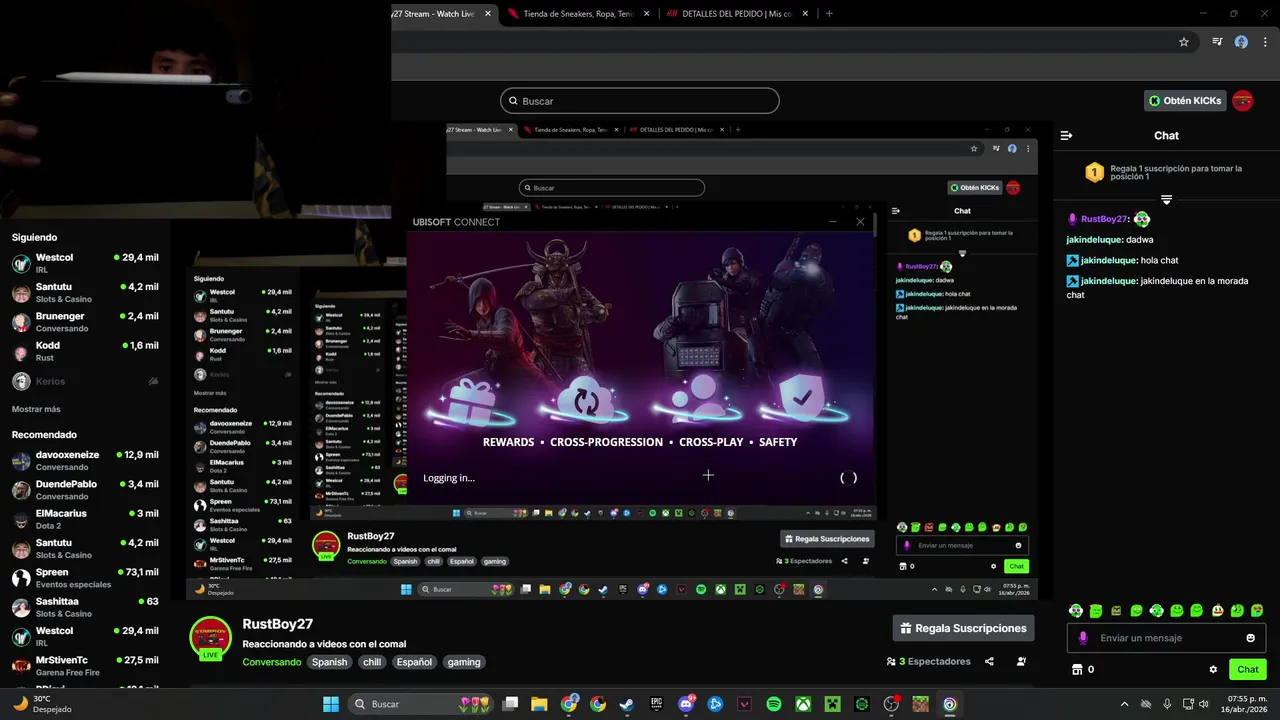Open the Conversando category link
Screen dimensions: 1280x720
(271, 662)
